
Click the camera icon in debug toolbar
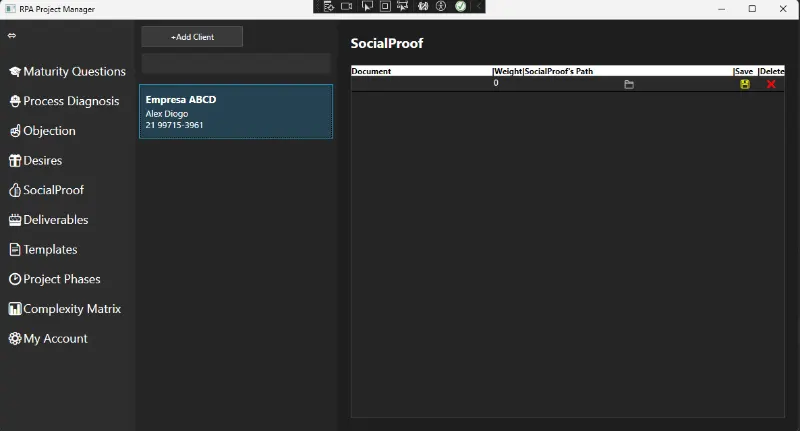pyautogui.click(x=347, y=6)
